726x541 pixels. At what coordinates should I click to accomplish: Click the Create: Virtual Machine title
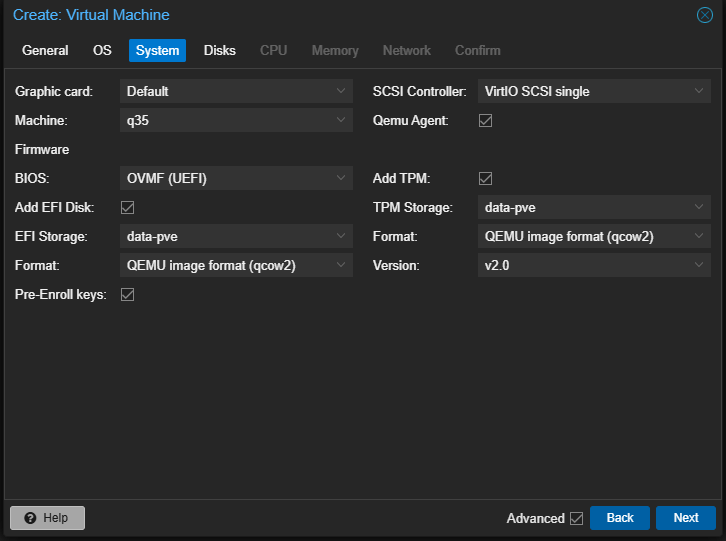(91, 15)
